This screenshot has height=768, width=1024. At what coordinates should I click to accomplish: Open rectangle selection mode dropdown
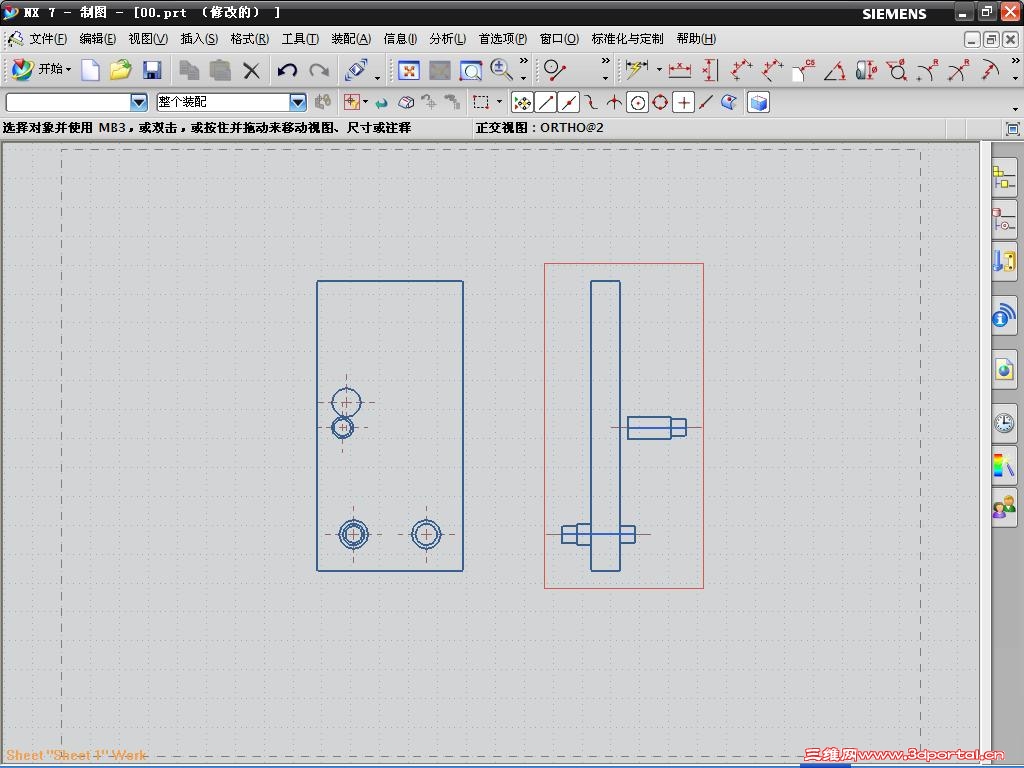[500, 102]
